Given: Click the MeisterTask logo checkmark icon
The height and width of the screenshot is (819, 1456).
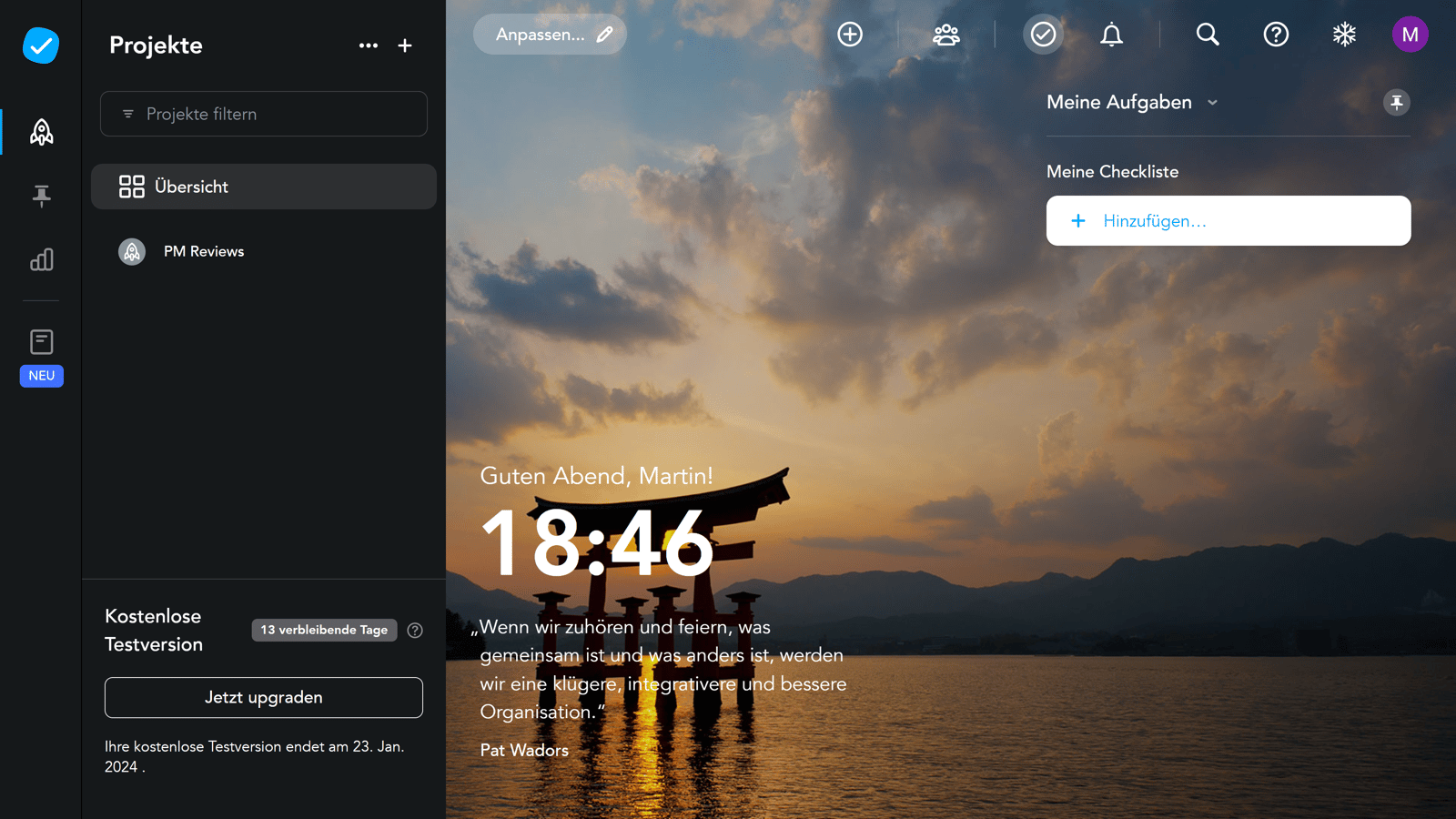Looking at the screenshot, I should [x=41, y=45].
